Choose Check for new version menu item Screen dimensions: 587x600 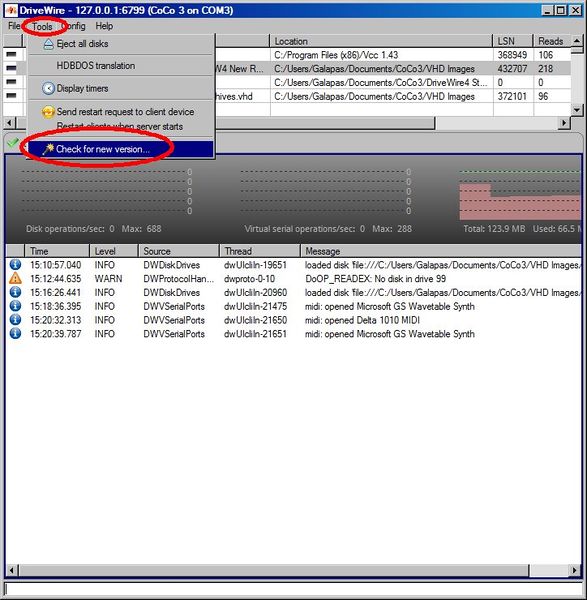click(121, 149)
